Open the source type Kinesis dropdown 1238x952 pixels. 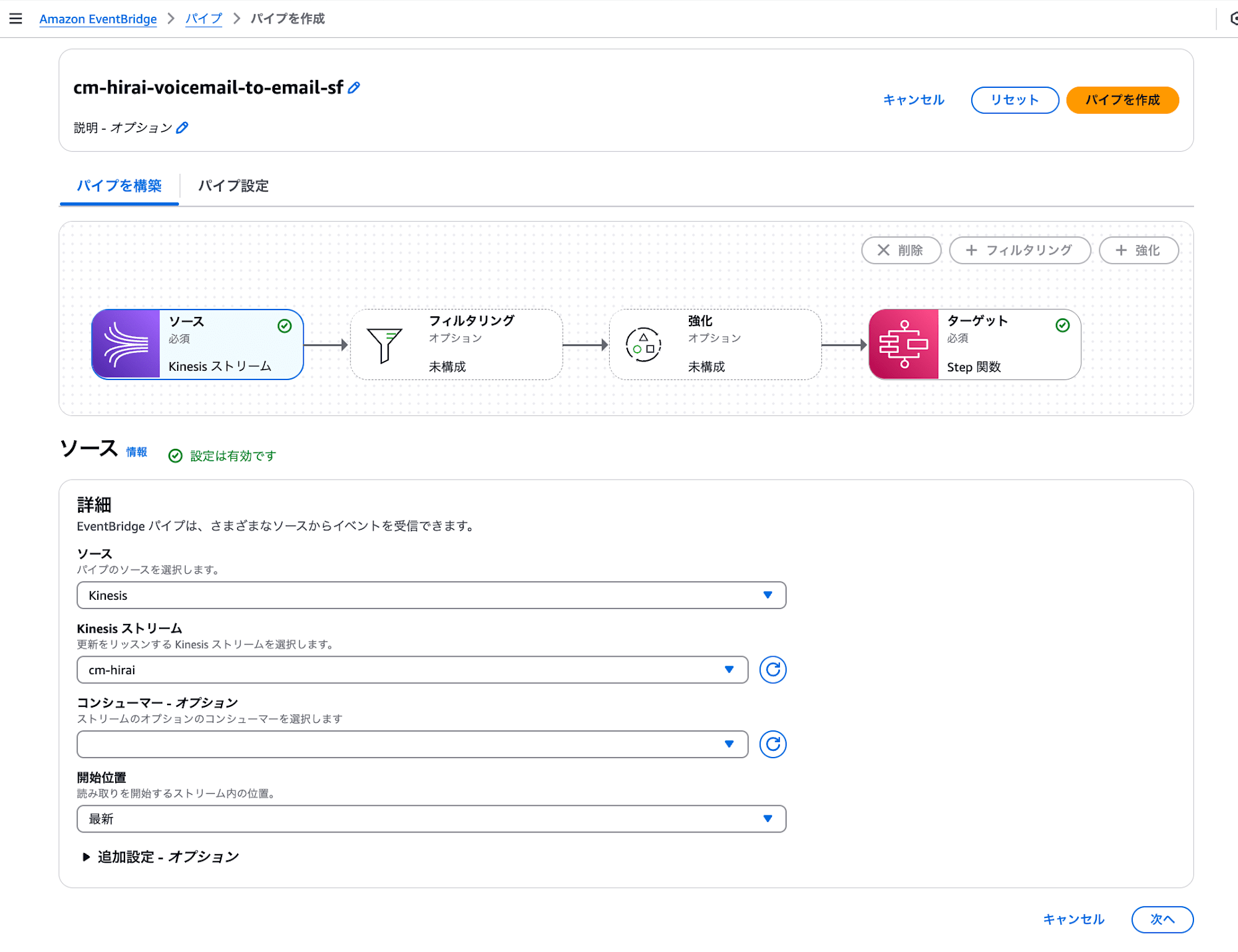point(431,595)
